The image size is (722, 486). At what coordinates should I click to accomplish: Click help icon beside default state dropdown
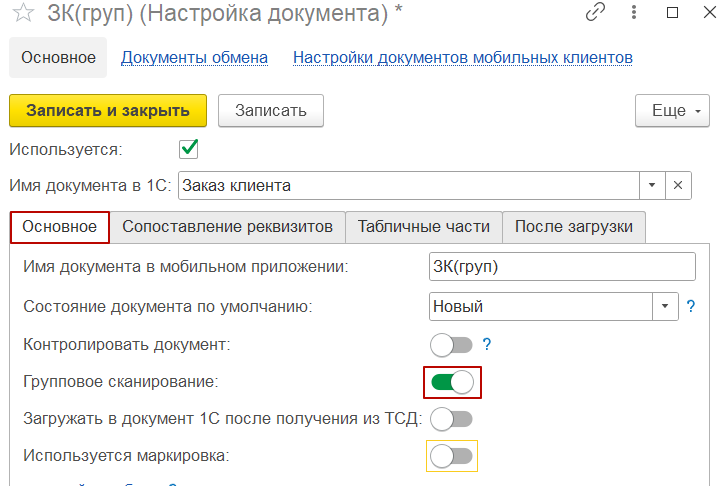690,306
